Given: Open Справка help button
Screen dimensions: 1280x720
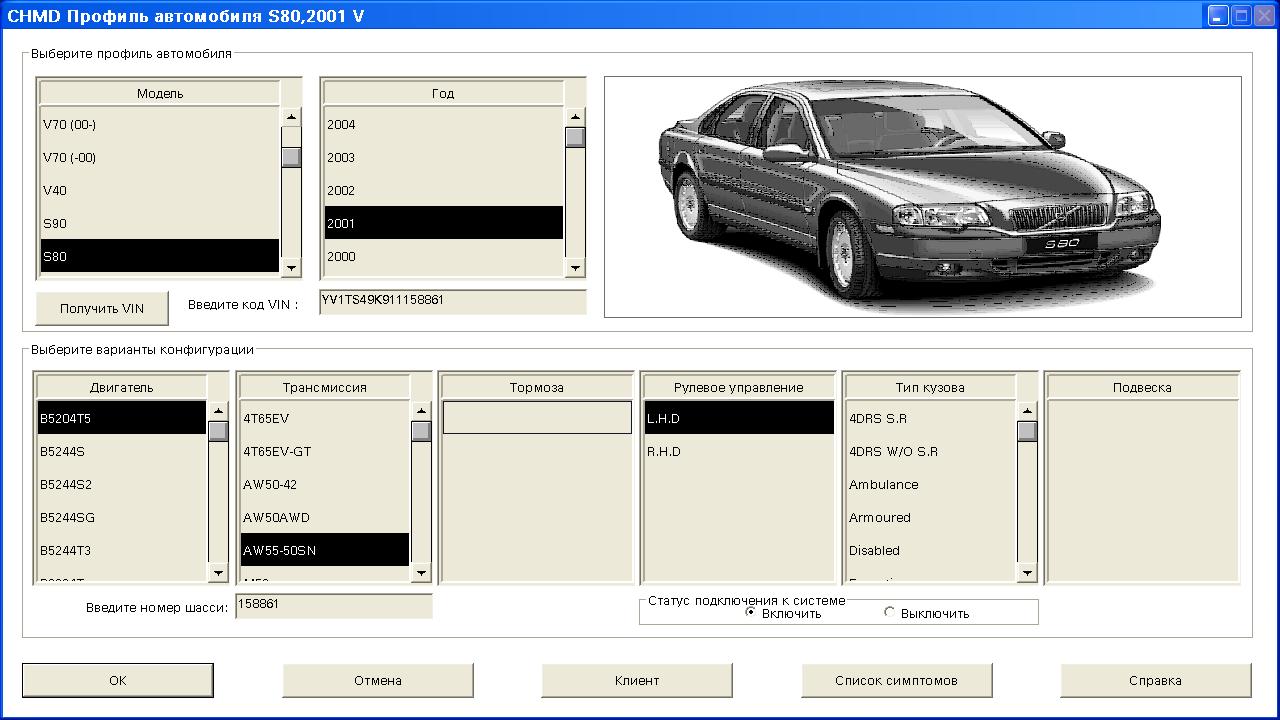Looking at the screenshot, I should 1155,680.
